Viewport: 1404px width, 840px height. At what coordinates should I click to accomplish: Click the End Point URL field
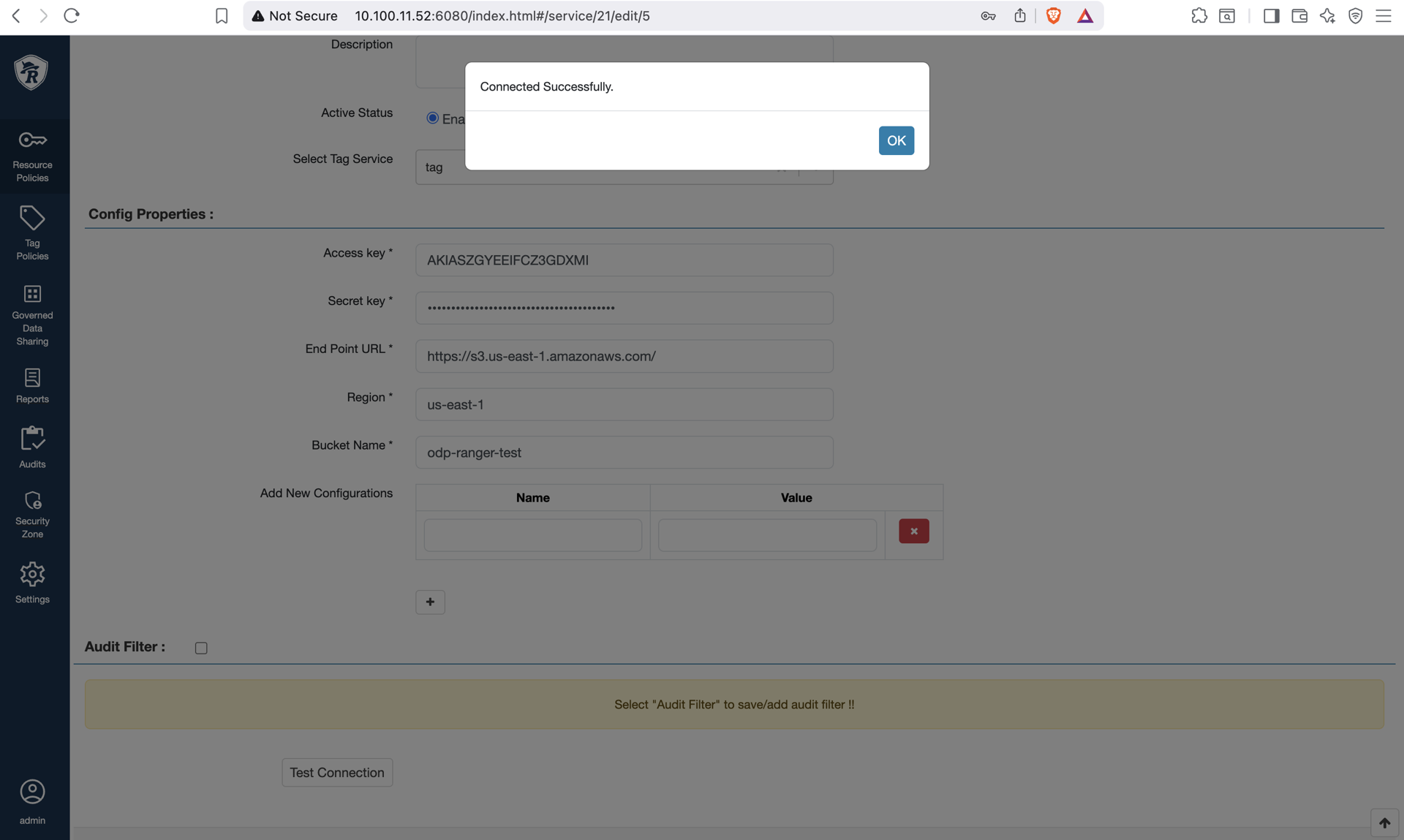(624, 356)
